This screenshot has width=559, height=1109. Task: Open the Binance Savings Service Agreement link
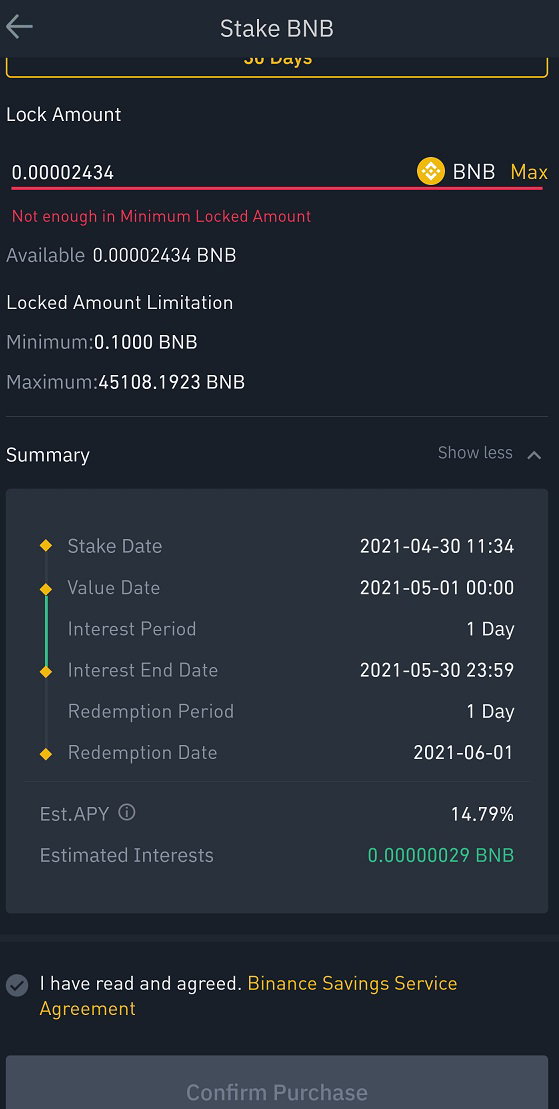(248, 996)
